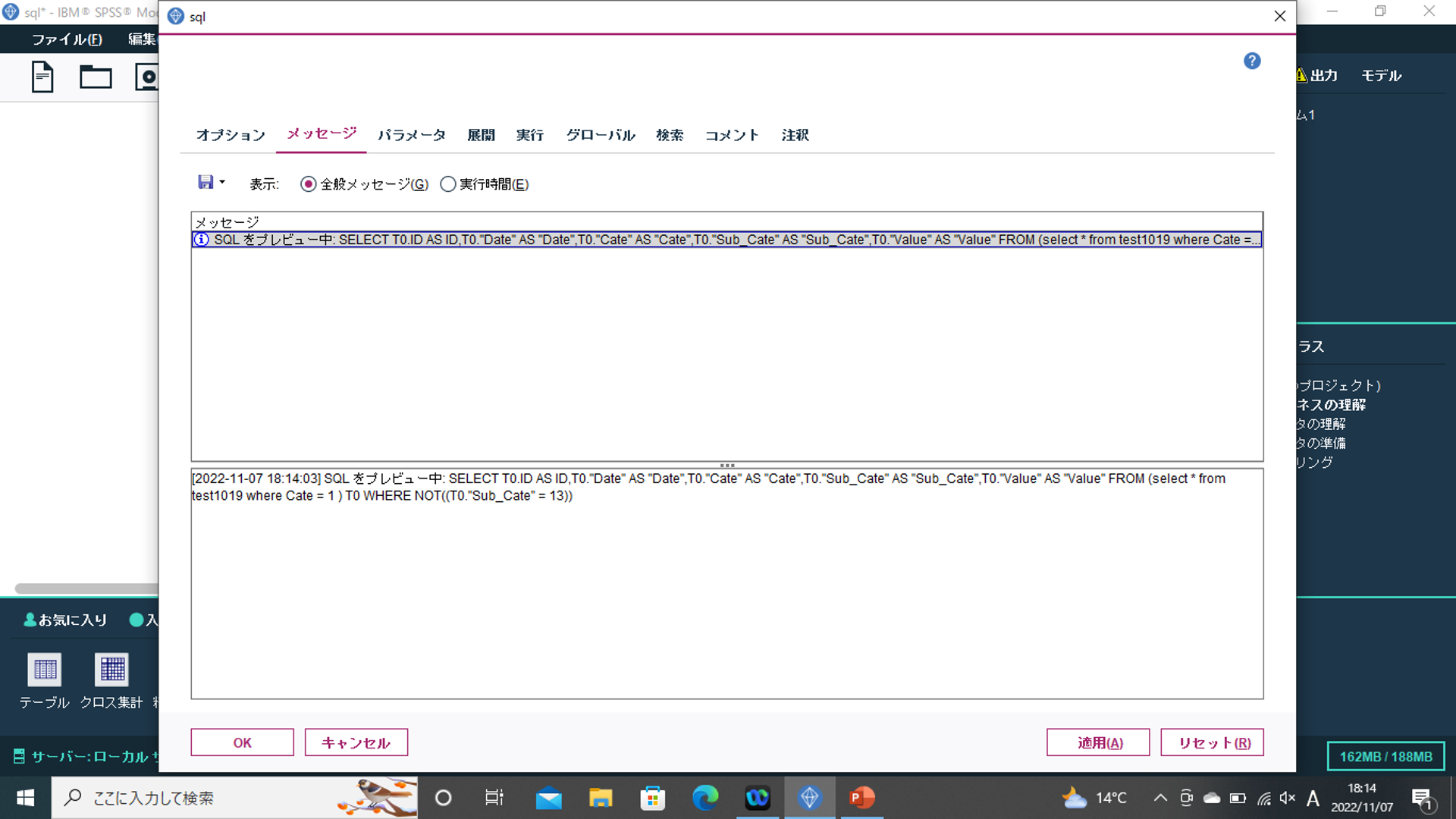Viewport: 1456px width, 819px height.
Task: Select 全般メッセージ radio button
Action: pos(308,184)
